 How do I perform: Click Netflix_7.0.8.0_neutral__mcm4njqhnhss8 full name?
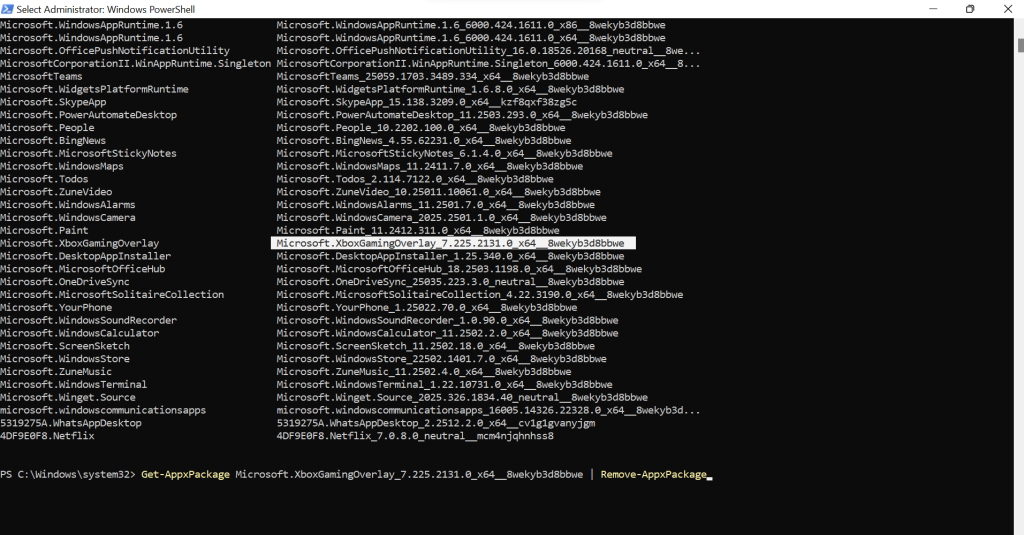[x=415, y=436]
